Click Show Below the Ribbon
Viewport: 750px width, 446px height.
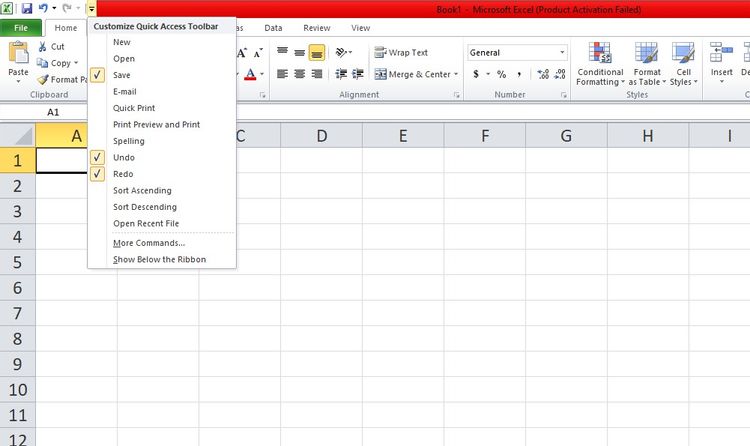159,259
